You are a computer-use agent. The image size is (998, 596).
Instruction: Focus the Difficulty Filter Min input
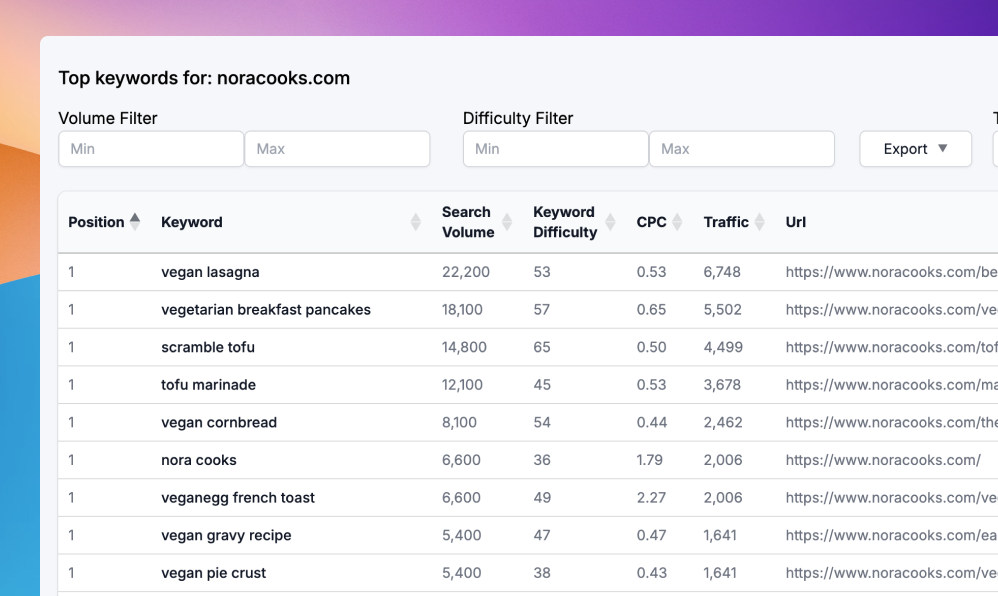click(x=555, y=149)
